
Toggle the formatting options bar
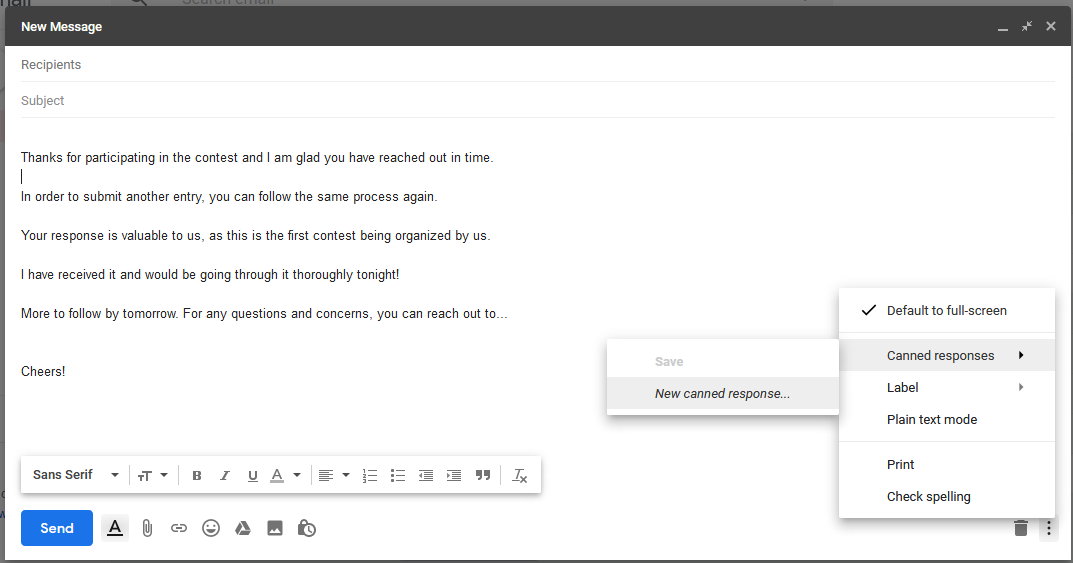115,527
